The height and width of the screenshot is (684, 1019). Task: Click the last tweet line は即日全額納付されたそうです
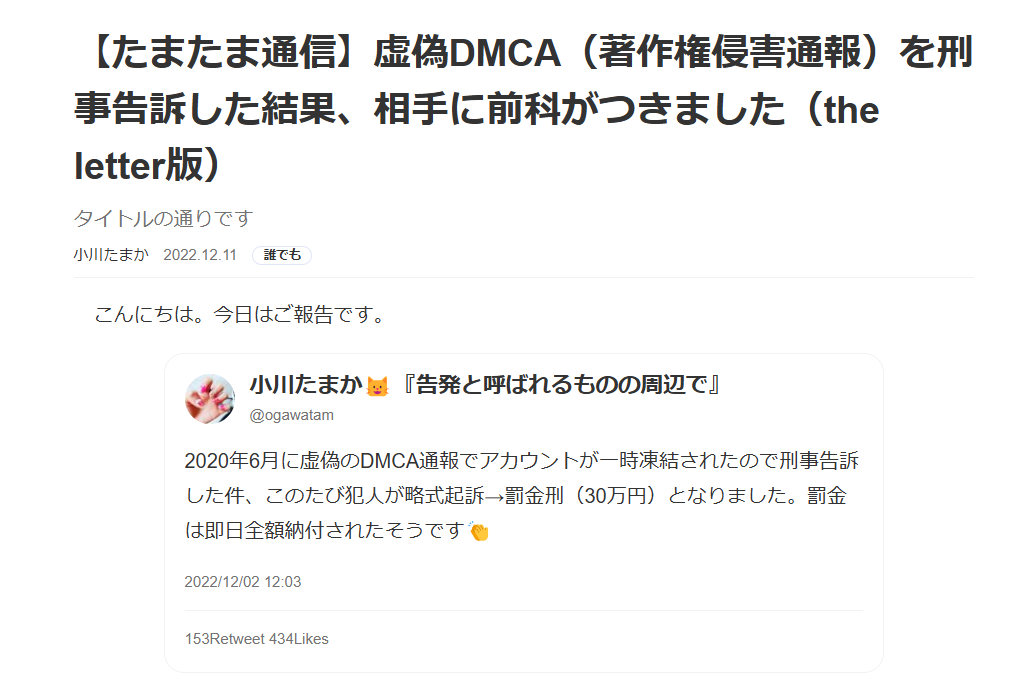point(324,531)
